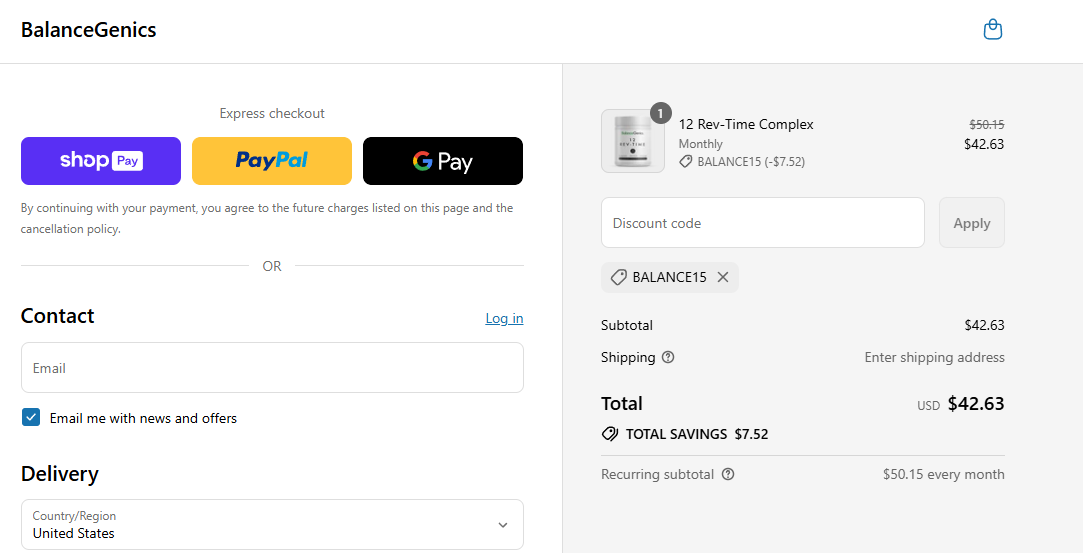This screenshot has height=553, width=1083.
Task: Click the Total amount USD $42.63
Action: click(961, 404)
